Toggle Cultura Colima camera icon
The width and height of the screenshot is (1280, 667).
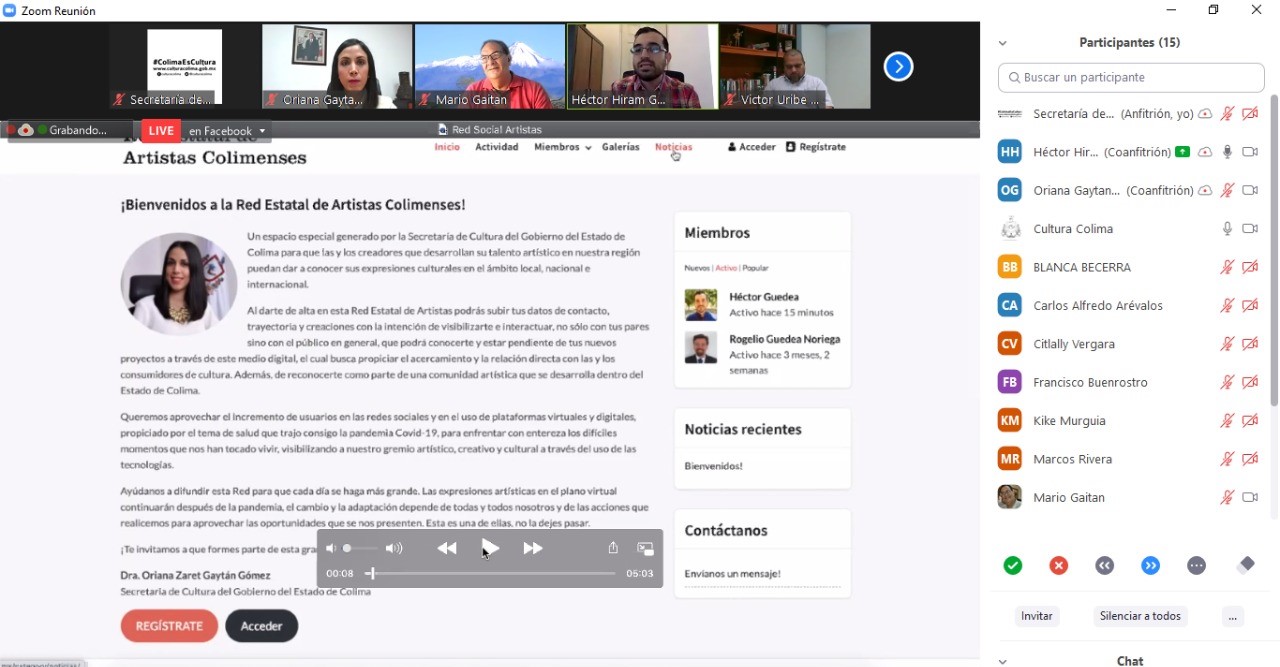[1250, 229]
